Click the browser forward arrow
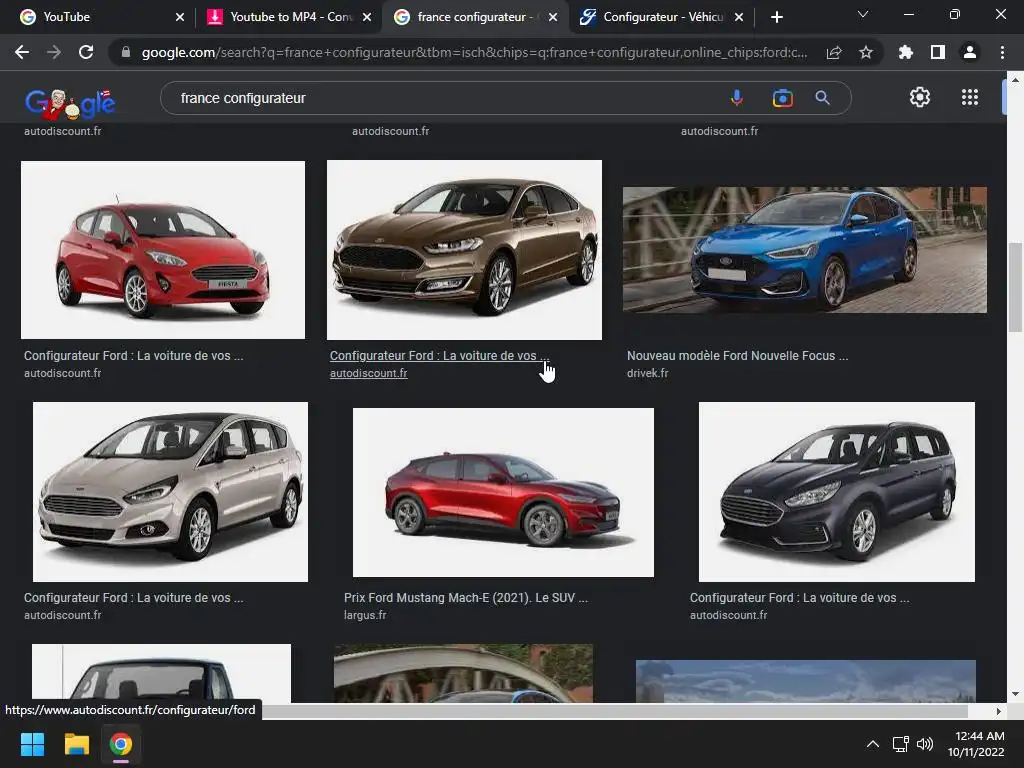1024x768 pixels. click(x=54, y=52)
